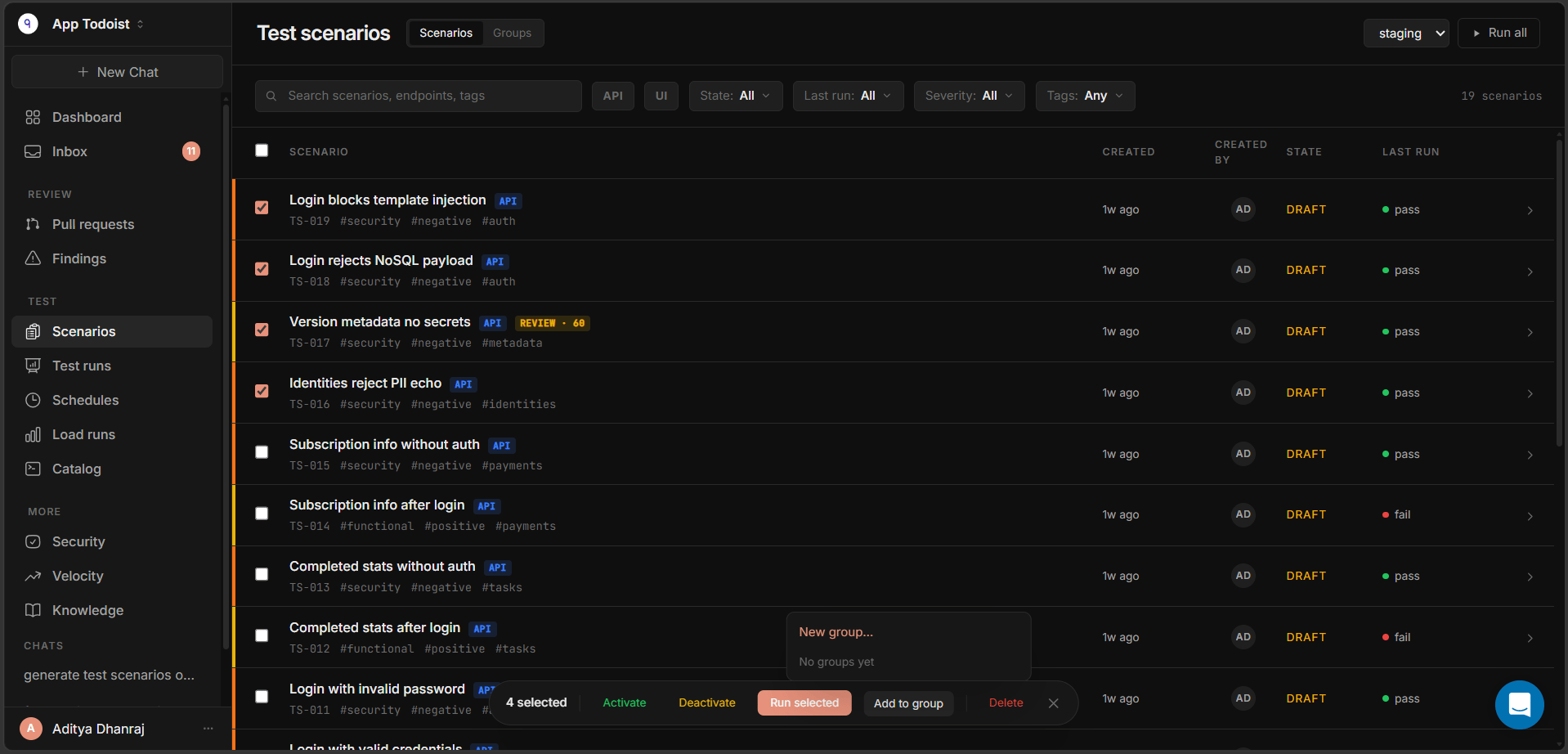Switch to the Groups tab

click(x=512, y=34)
